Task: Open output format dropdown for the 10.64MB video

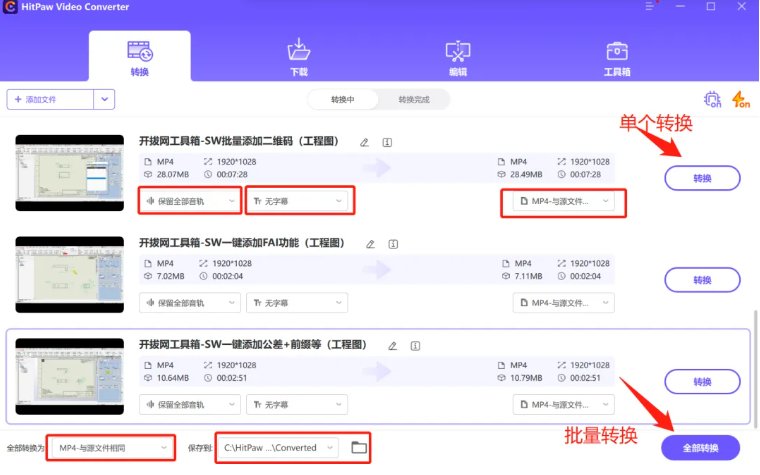Action: click(x=564, y=405)
